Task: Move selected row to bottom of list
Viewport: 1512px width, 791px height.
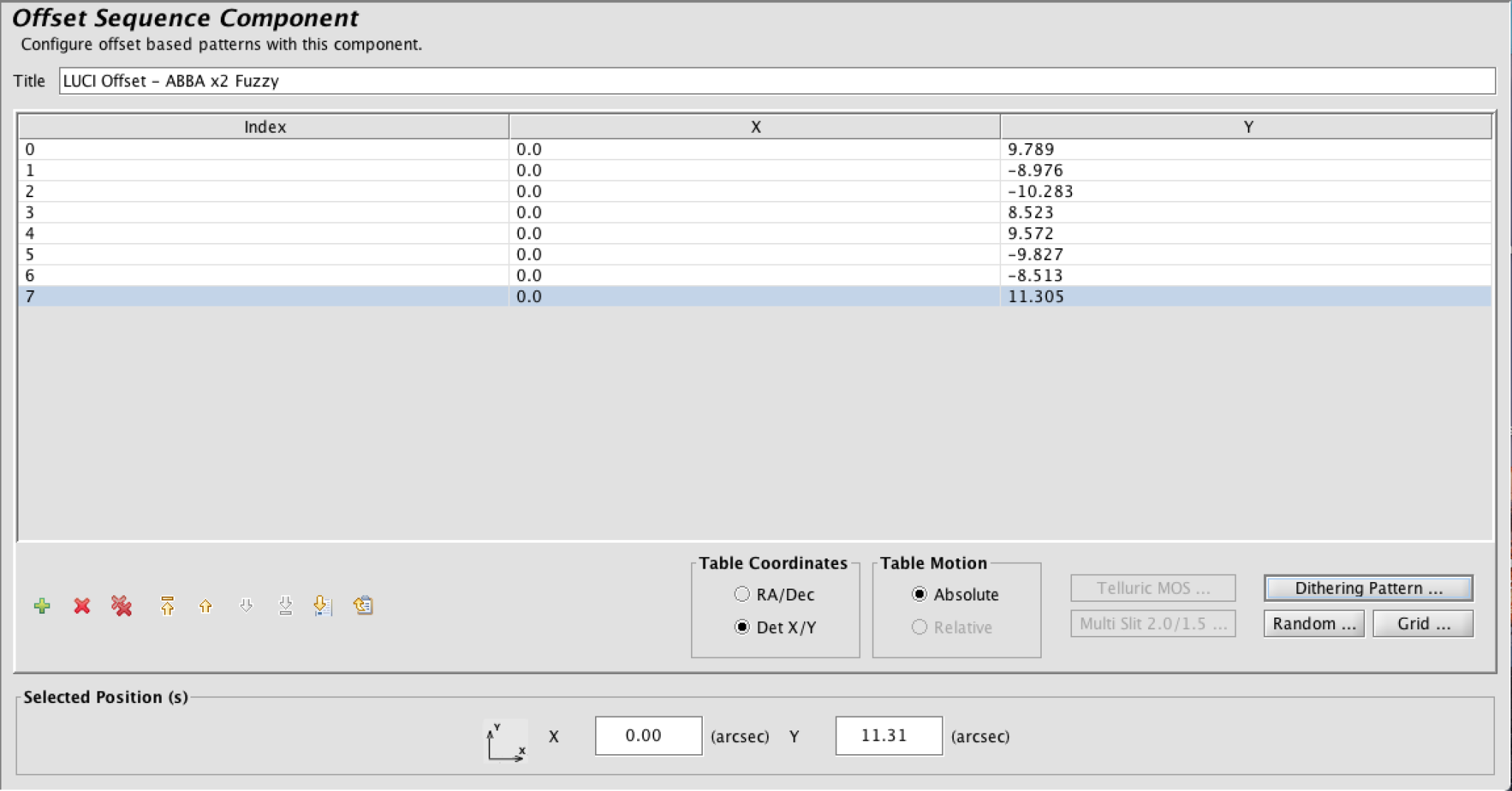Action: [x=286, y=606]
